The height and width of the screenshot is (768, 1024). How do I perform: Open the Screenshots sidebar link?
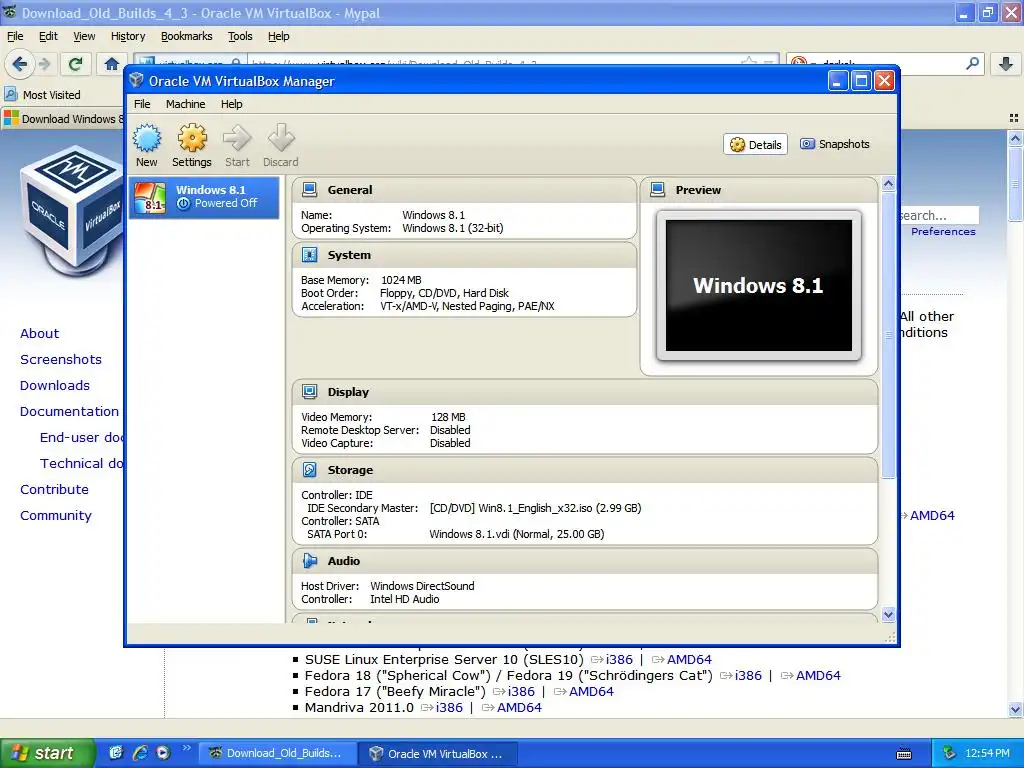tap(61, 360)
